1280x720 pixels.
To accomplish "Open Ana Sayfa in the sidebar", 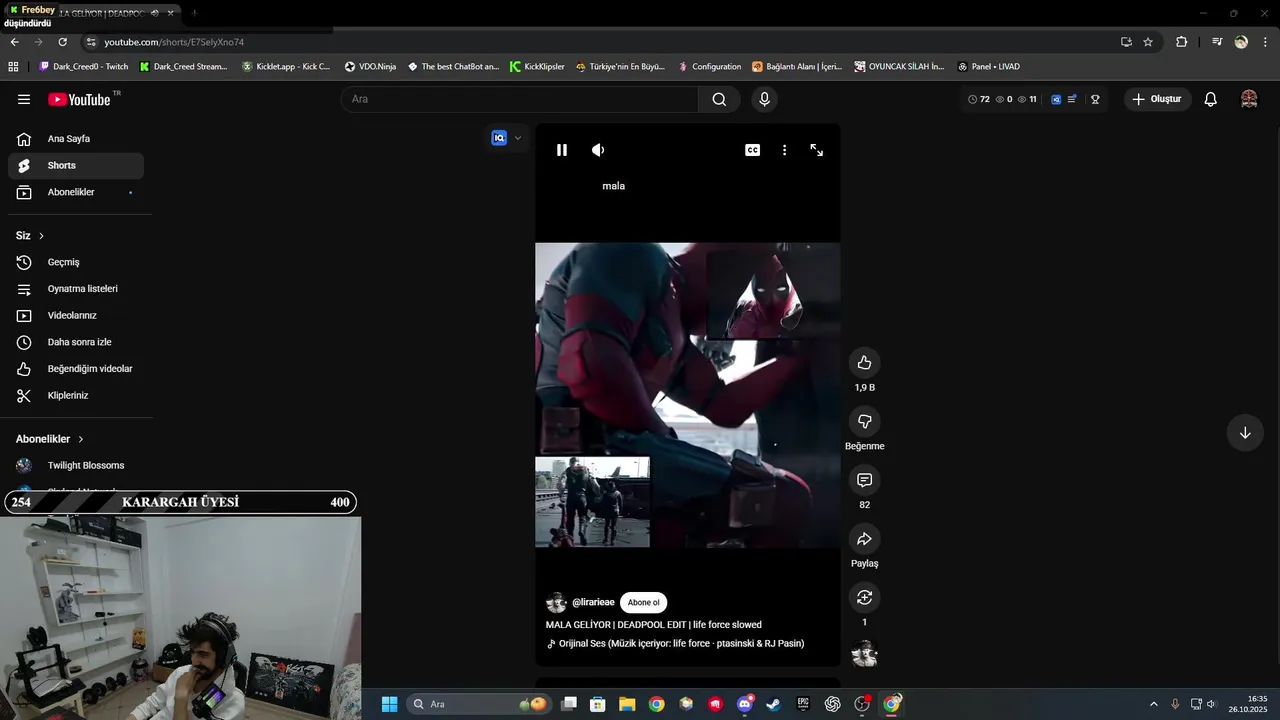I will pos(76,139).
